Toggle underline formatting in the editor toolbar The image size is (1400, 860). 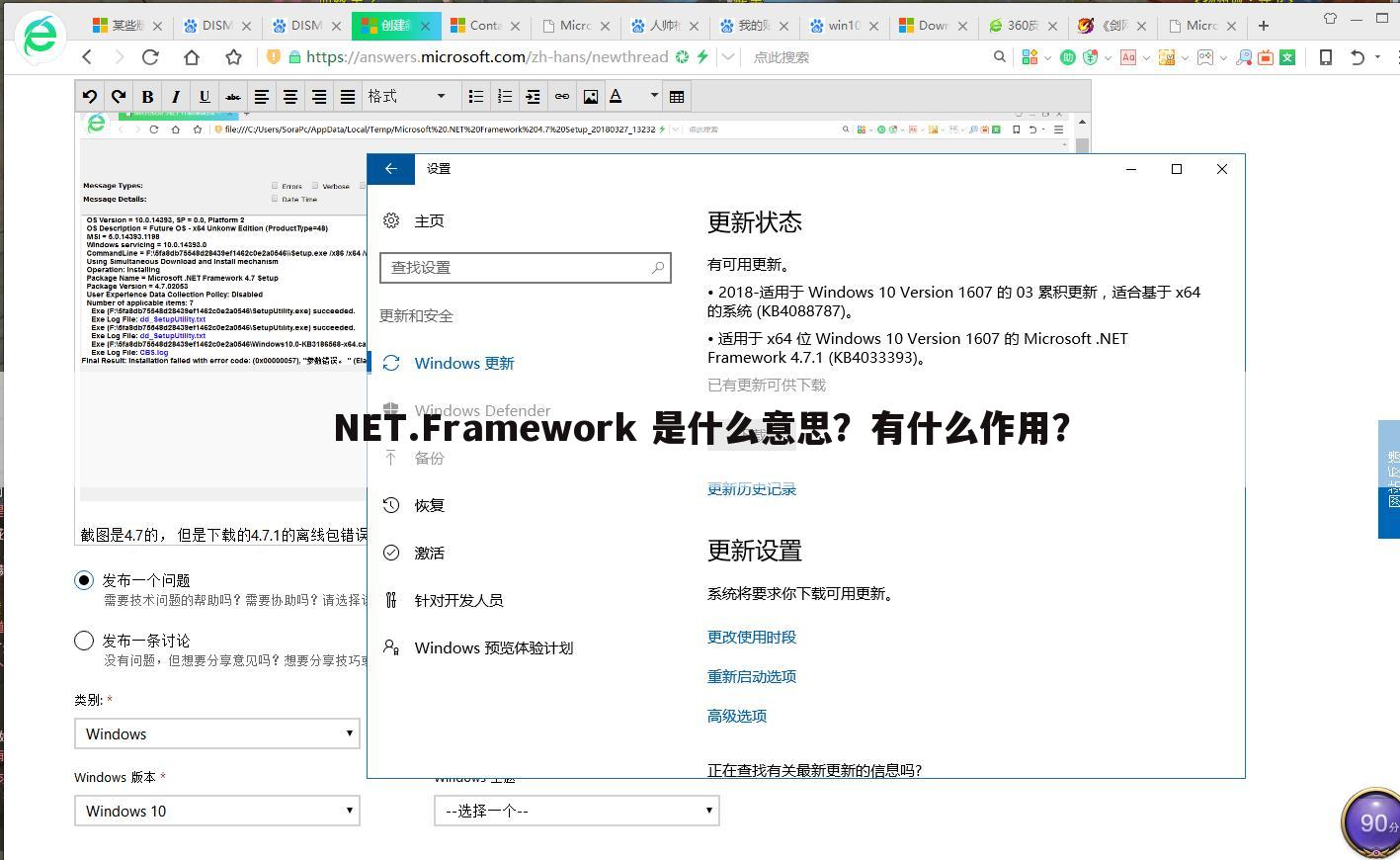point(205,96)
